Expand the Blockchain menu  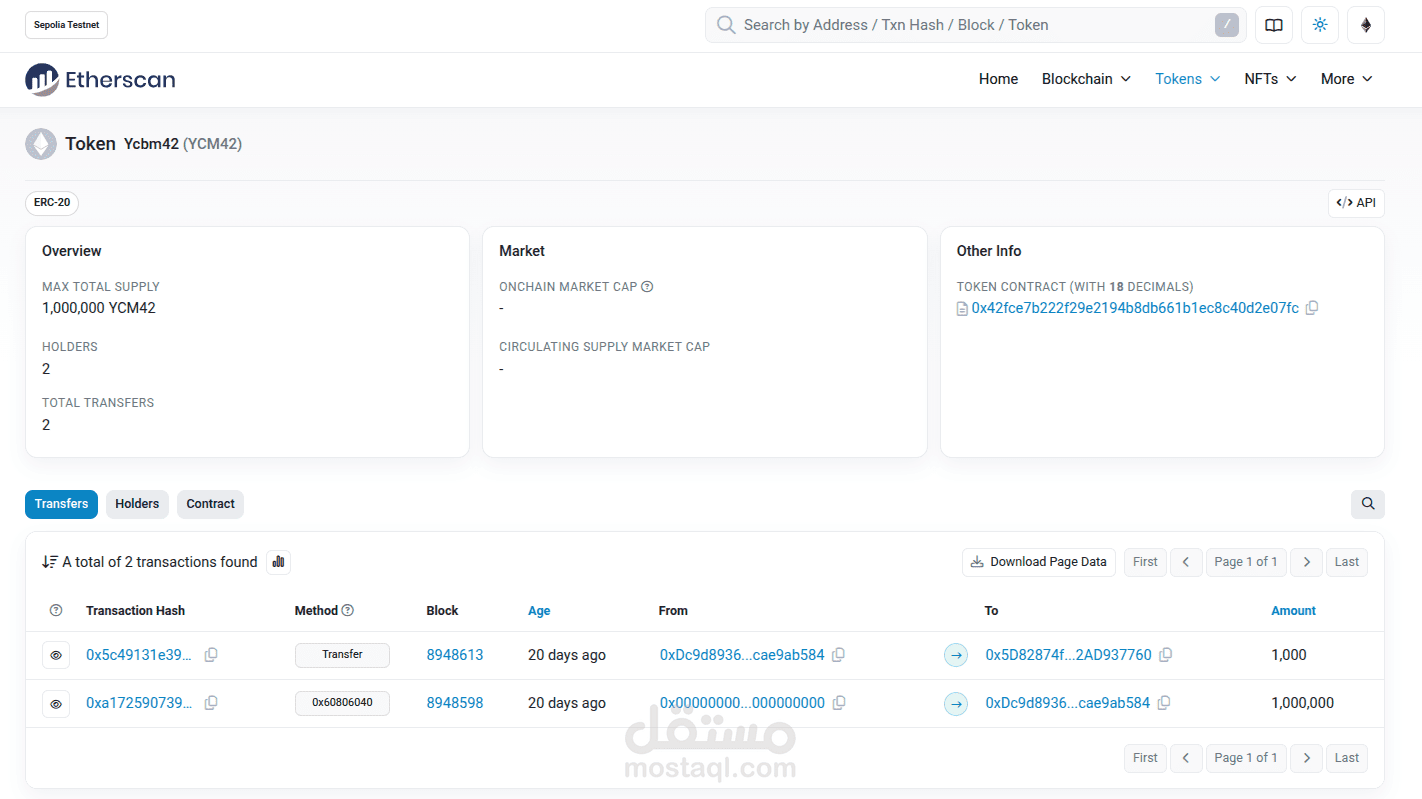point(1086,79)
